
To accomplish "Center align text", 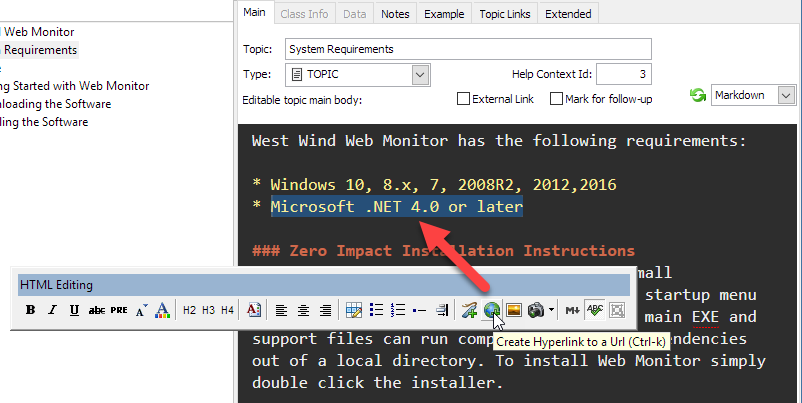I will point(303,310).
